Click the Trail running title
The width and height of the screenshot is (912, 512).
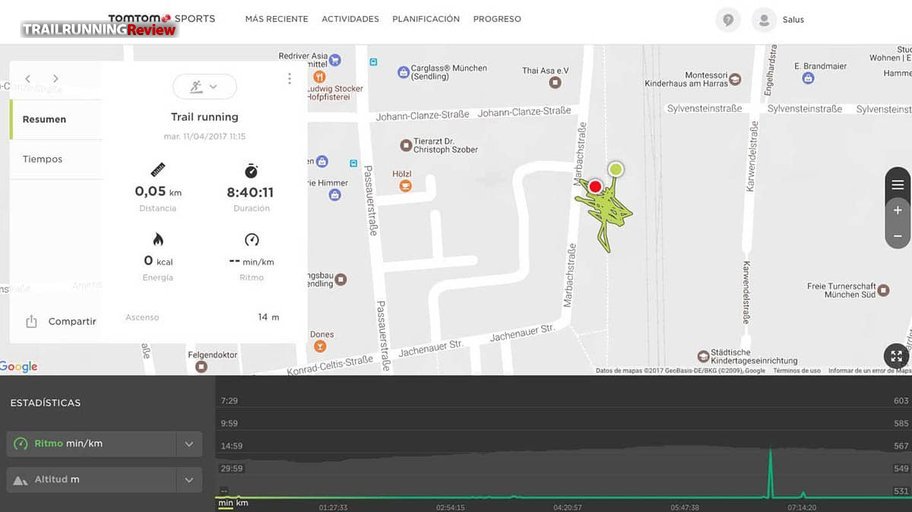205,117
